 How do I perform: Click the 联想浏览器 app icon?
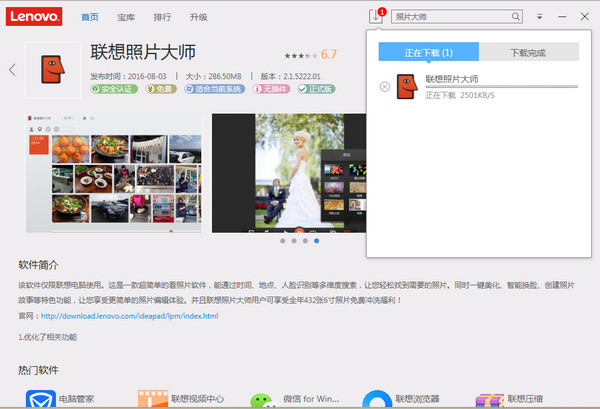click(377, 399)
